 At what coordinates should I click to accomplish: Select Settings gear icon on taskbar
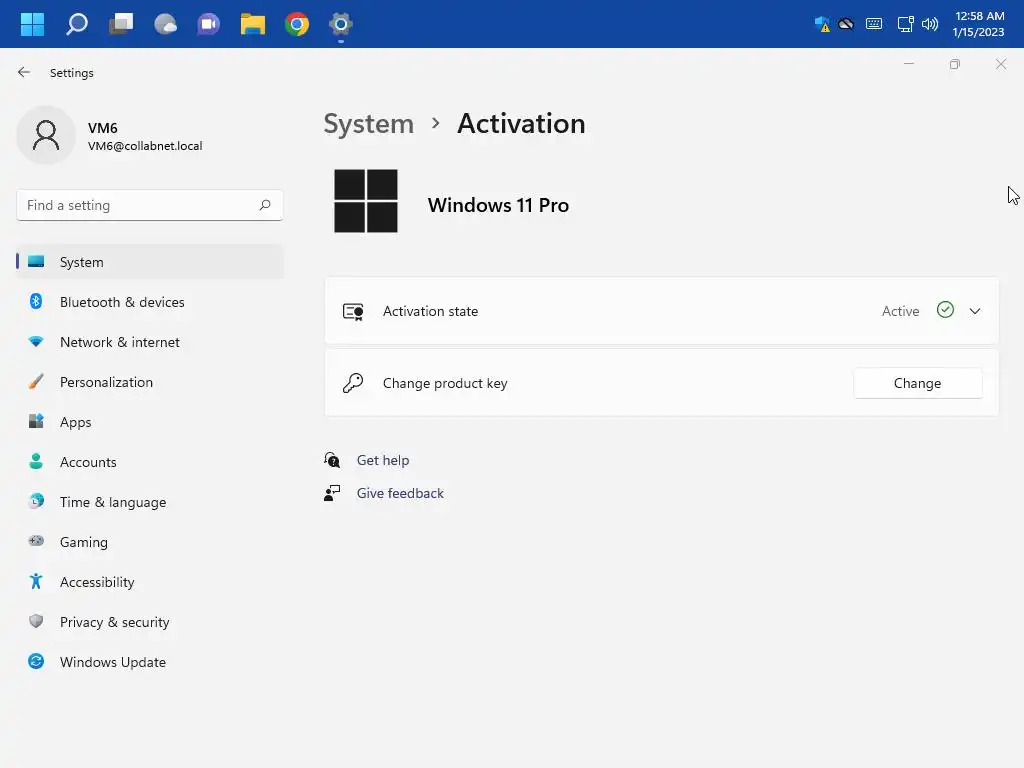[x=341, y=24]
